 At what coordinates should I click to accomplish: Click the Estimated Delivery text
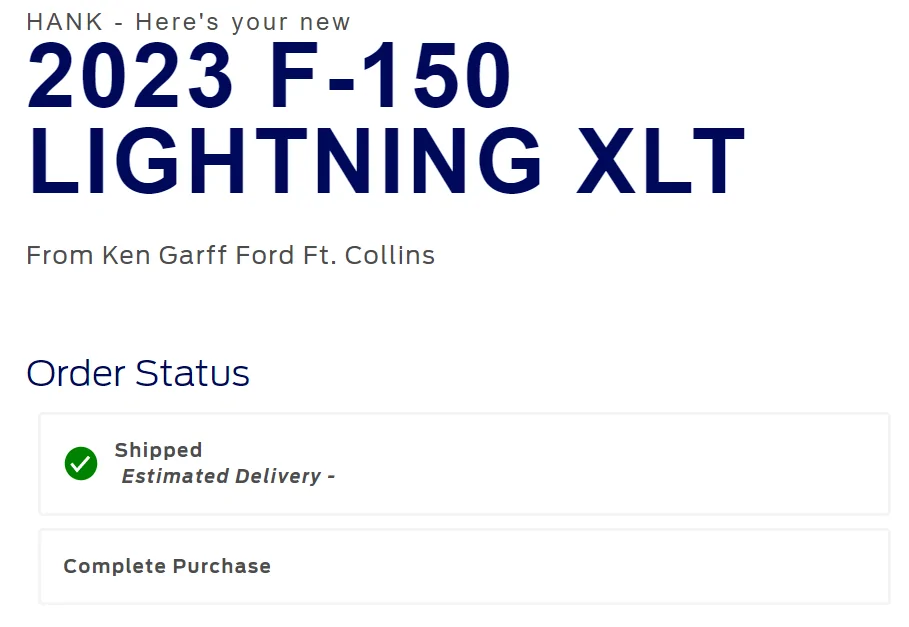228,477
